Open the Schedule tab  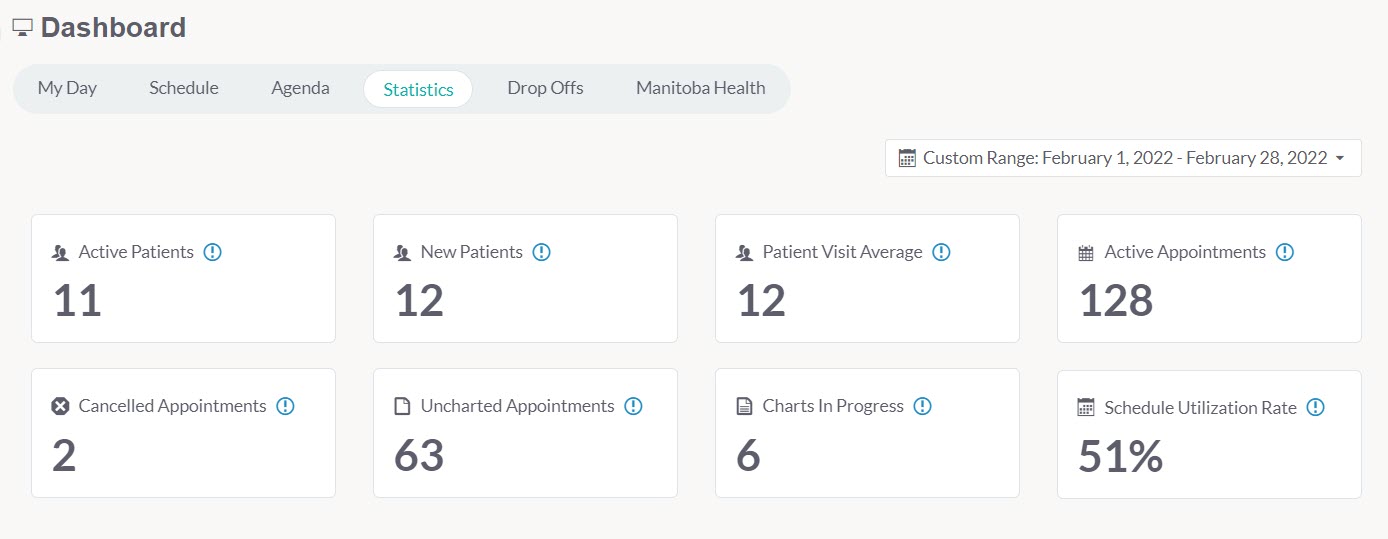point(184,88)
